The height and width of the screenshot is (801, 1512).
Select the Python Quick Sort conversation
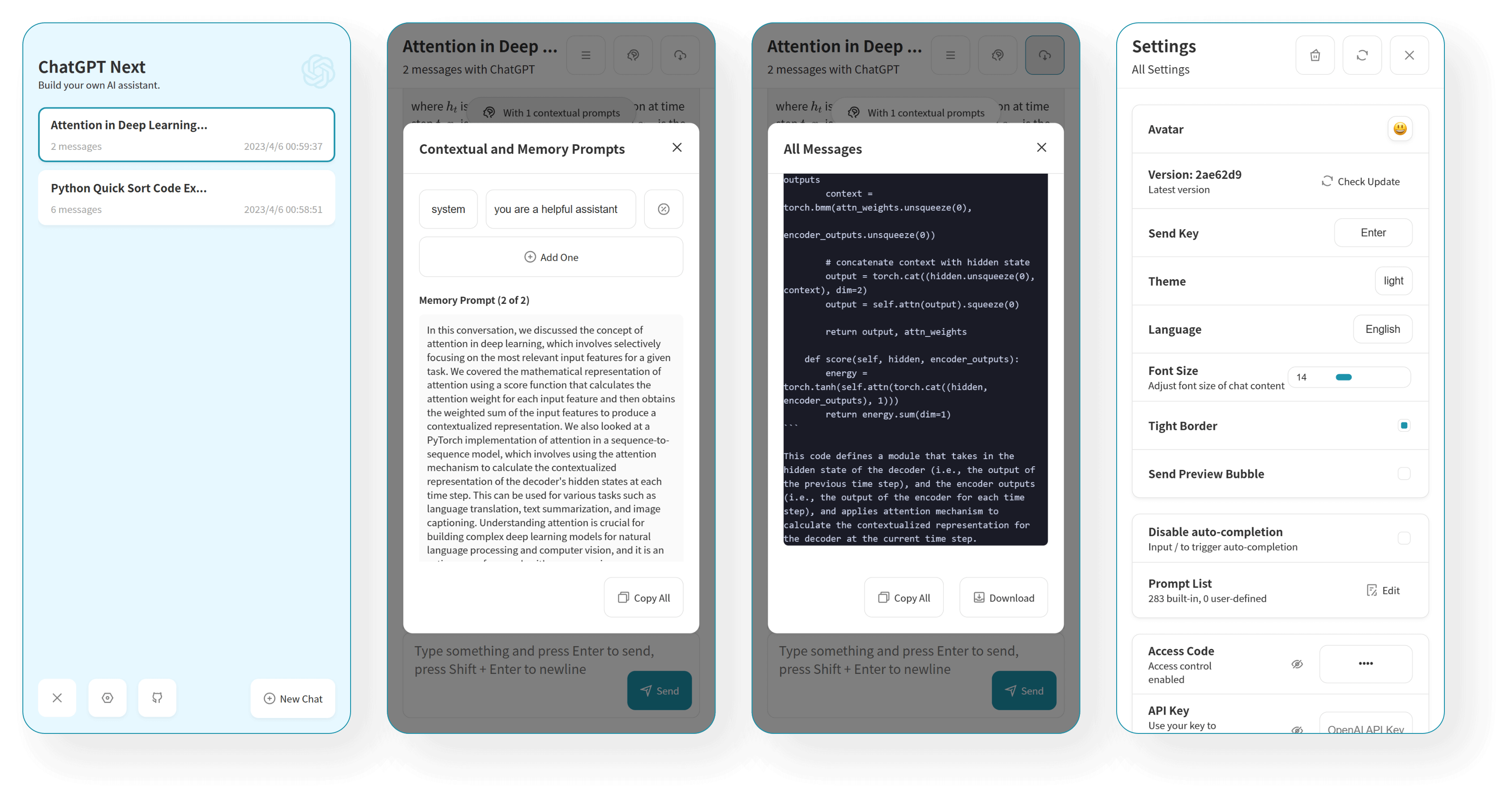coord(187,196)
